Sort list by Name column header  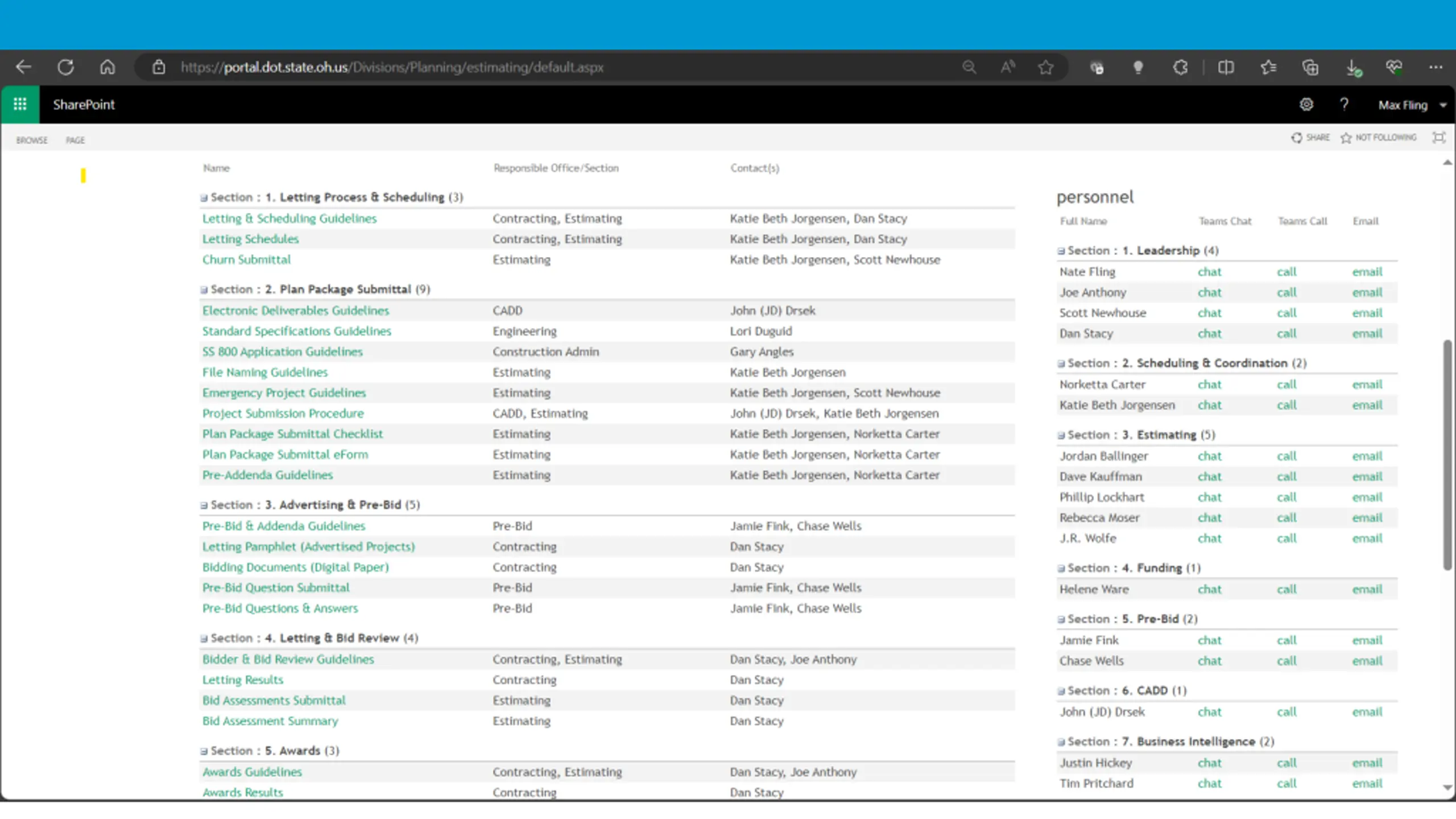(216, 168)
